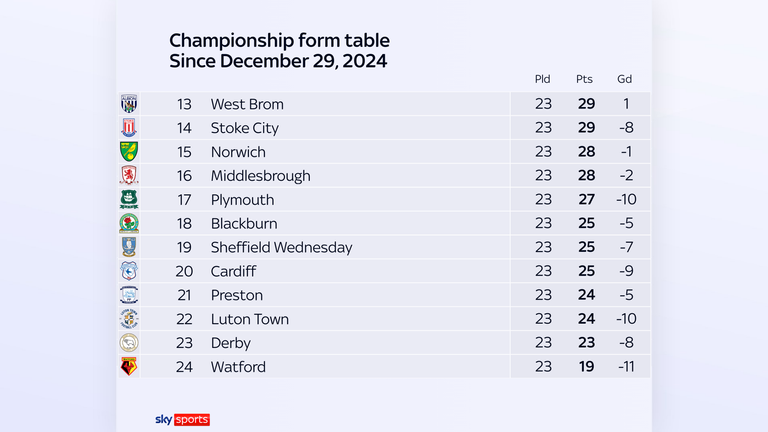Select the Norwich canary badge

coord(129,151)
